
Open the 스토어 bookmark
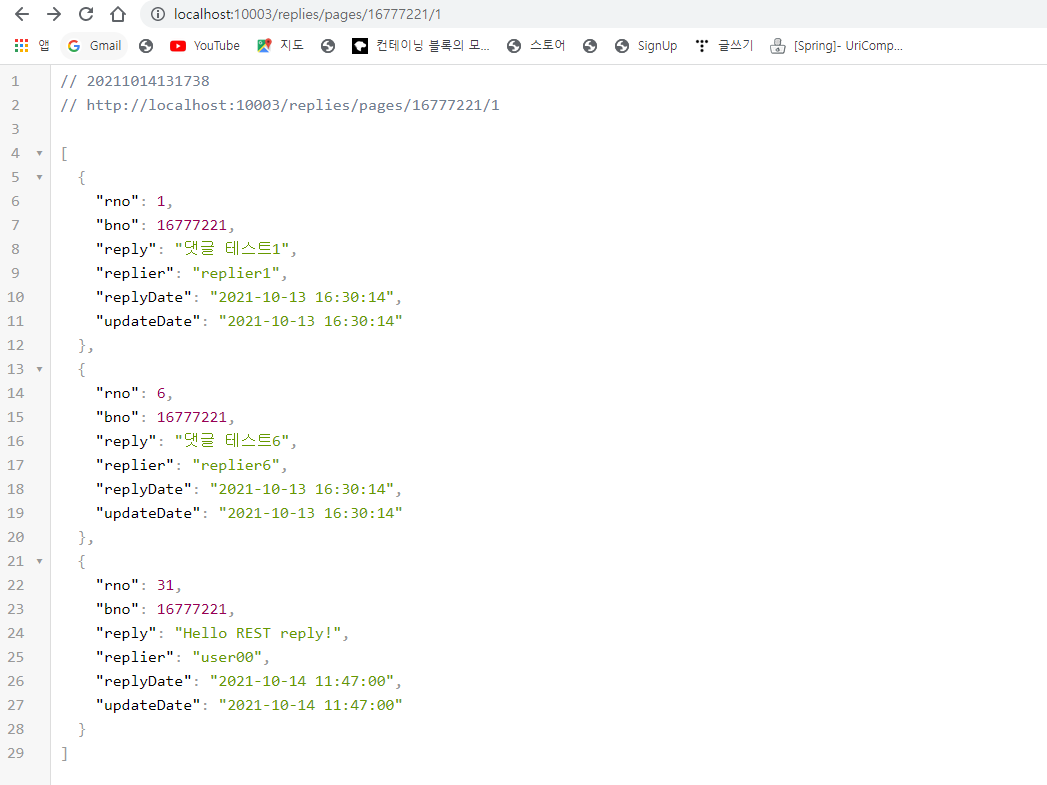(536, 45)
